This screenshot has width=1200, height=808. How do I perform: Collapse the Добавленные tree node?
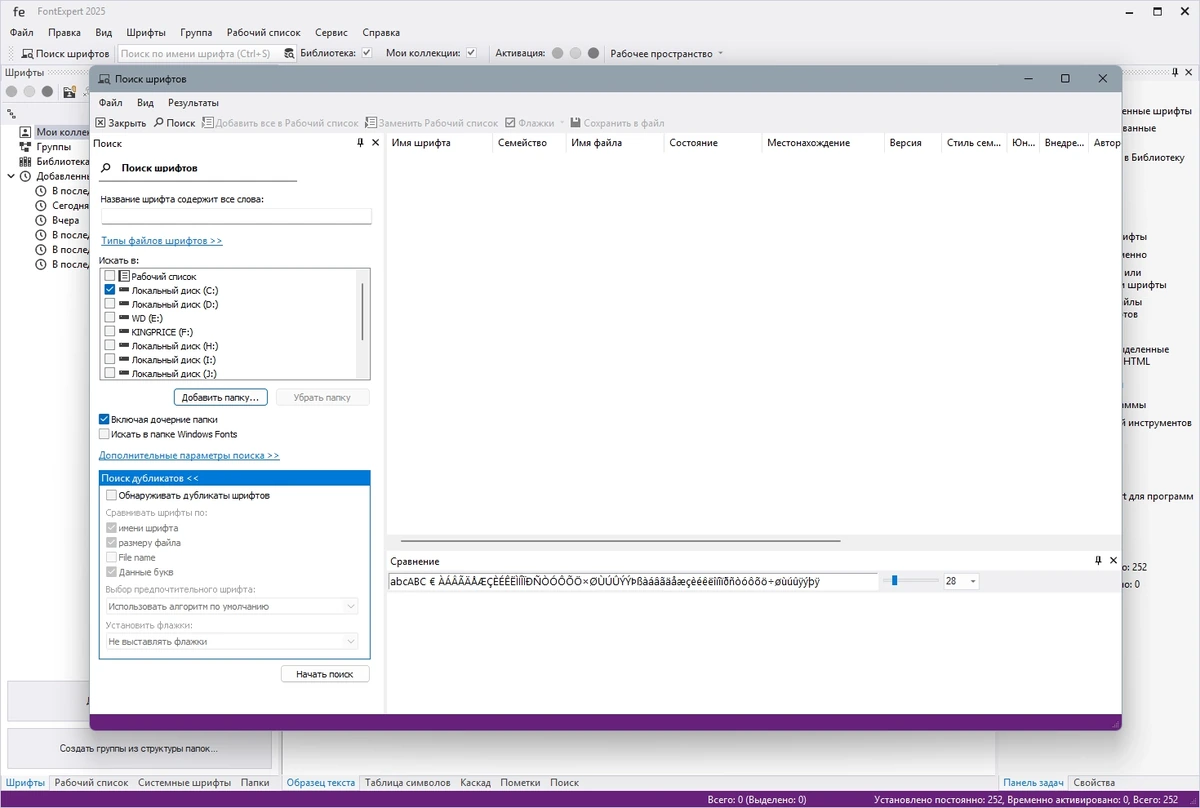(x=11, y=176)
